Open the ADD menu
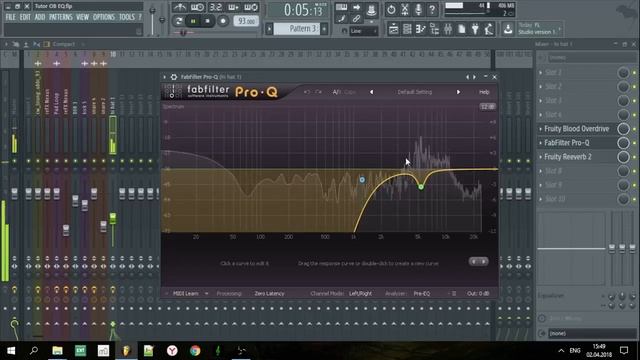The image size is (640, 360). click(x=40, y=17)
